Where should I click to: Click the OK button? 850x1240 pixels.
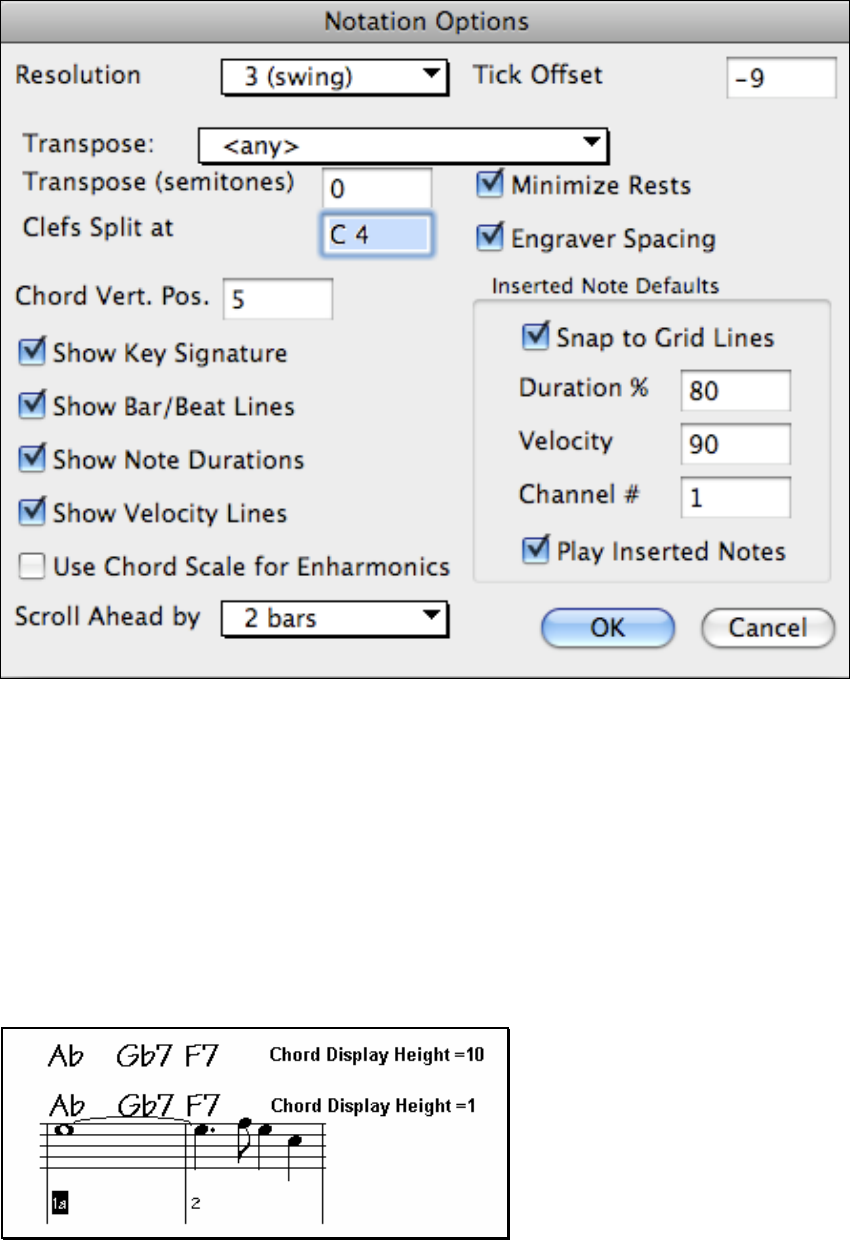608,628
